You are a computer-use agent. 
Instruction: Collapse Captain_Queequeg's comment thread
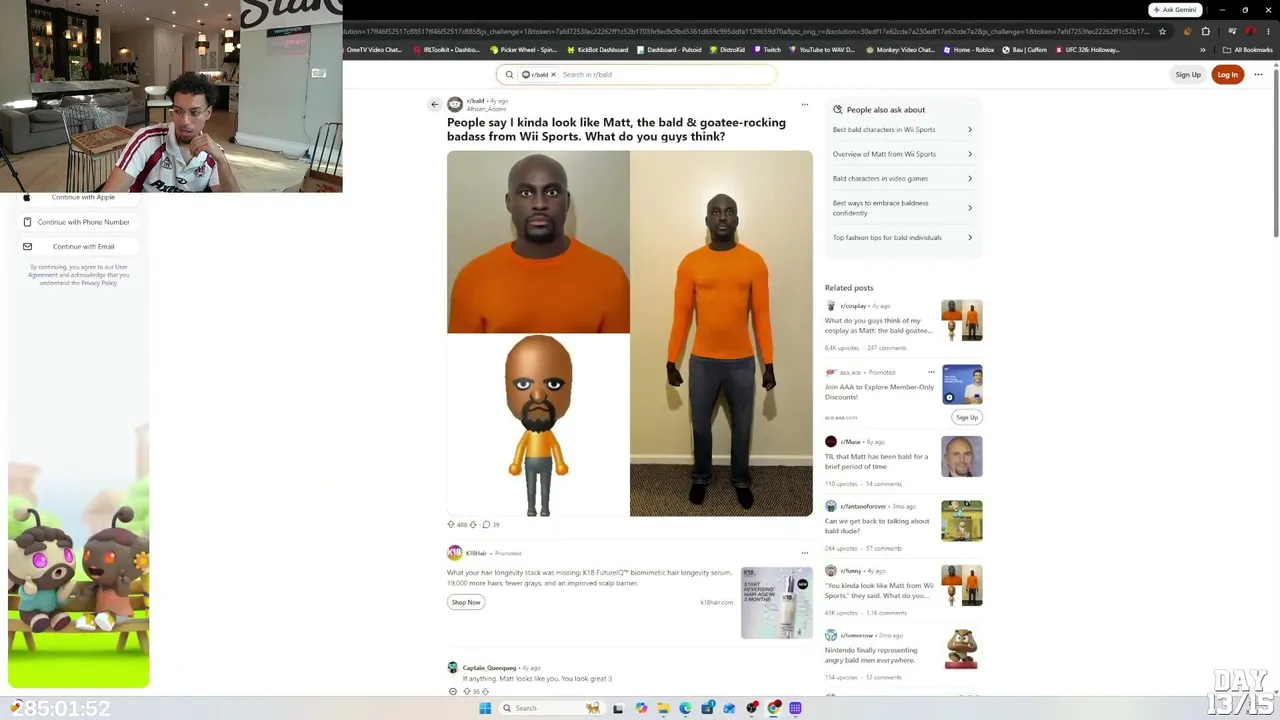[452, 691]
